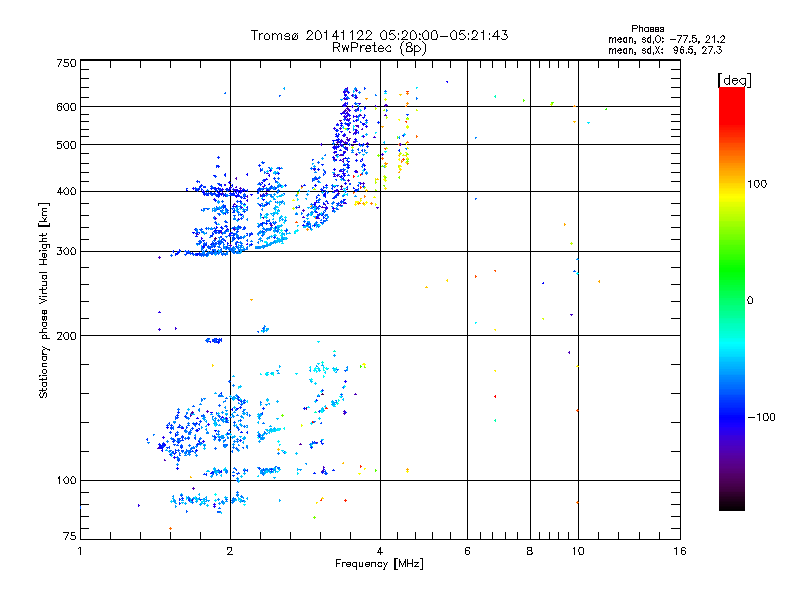Click the rainbow phase colorbar

732,298
